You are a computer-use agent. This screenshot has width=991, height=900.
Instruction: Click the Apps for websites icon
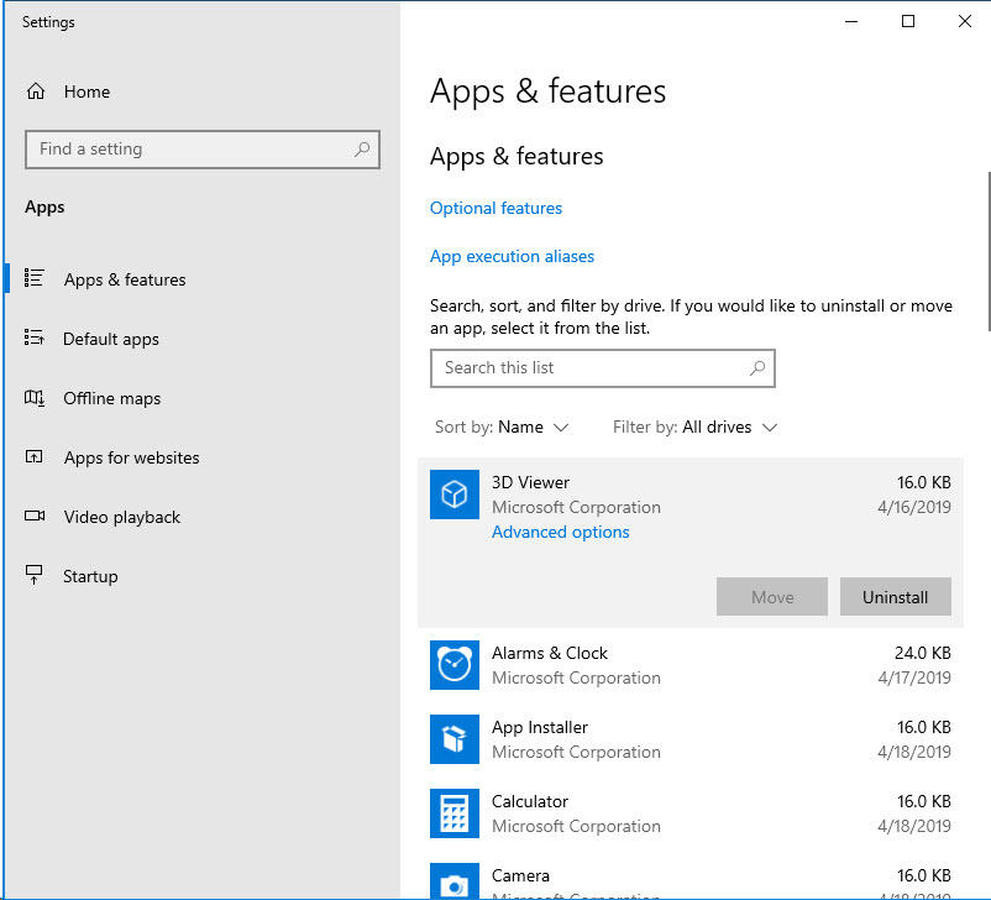(33, 456)
